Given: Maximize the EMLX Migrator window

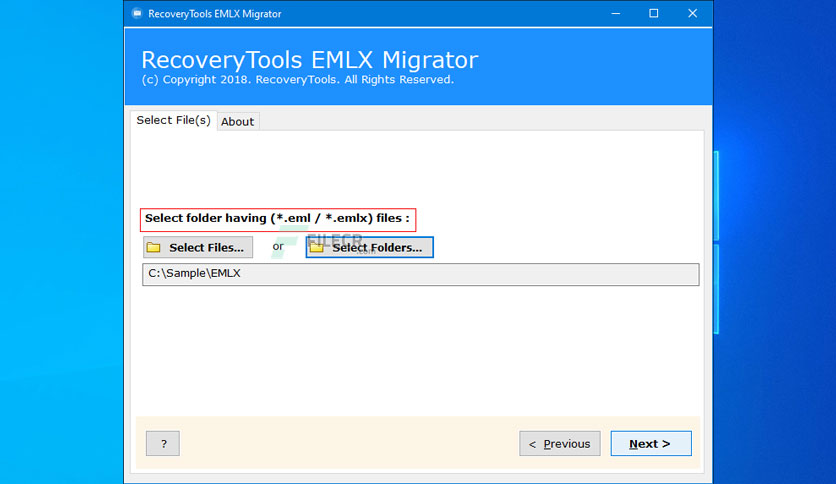Looking at the screenshot, I should point(654,13).
